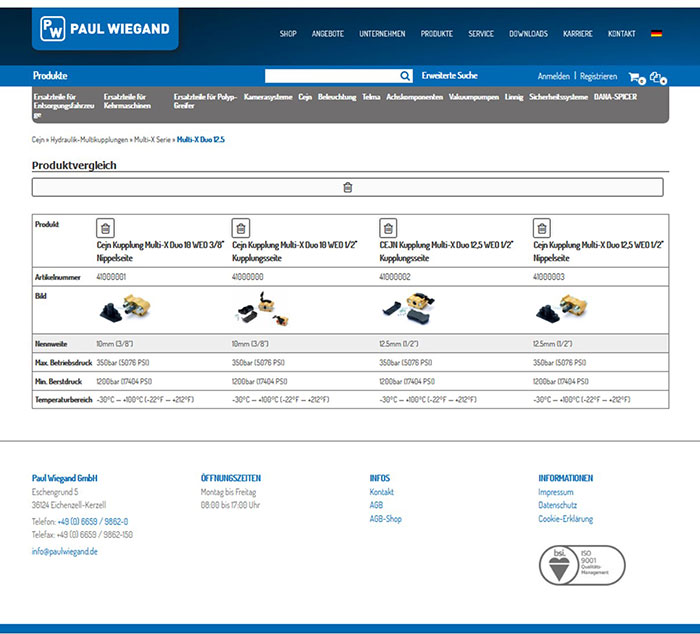Open Cejn Kupplung Multi-X Duo 10 WEO 3/8" title
The height and width of the screenshot is (634, 700).
[x=160, y=251]
